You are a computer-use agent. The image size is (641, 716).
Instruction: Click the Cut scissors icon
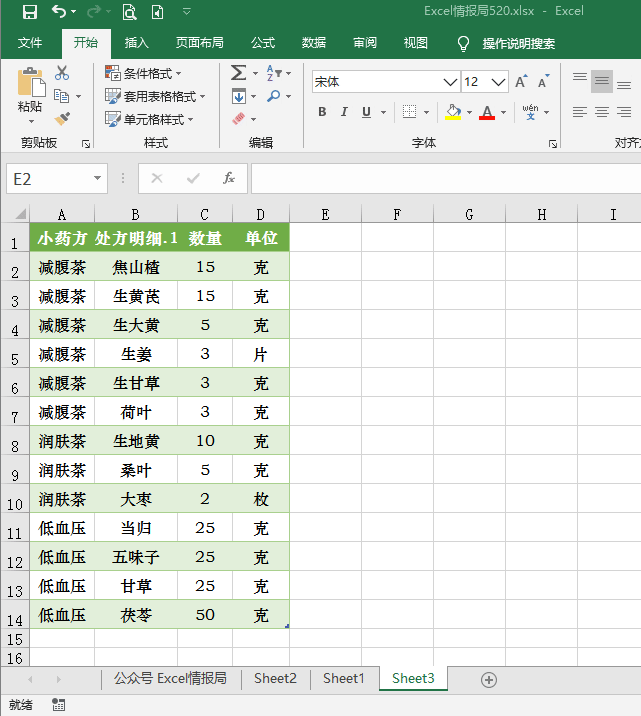coord(62,73)
